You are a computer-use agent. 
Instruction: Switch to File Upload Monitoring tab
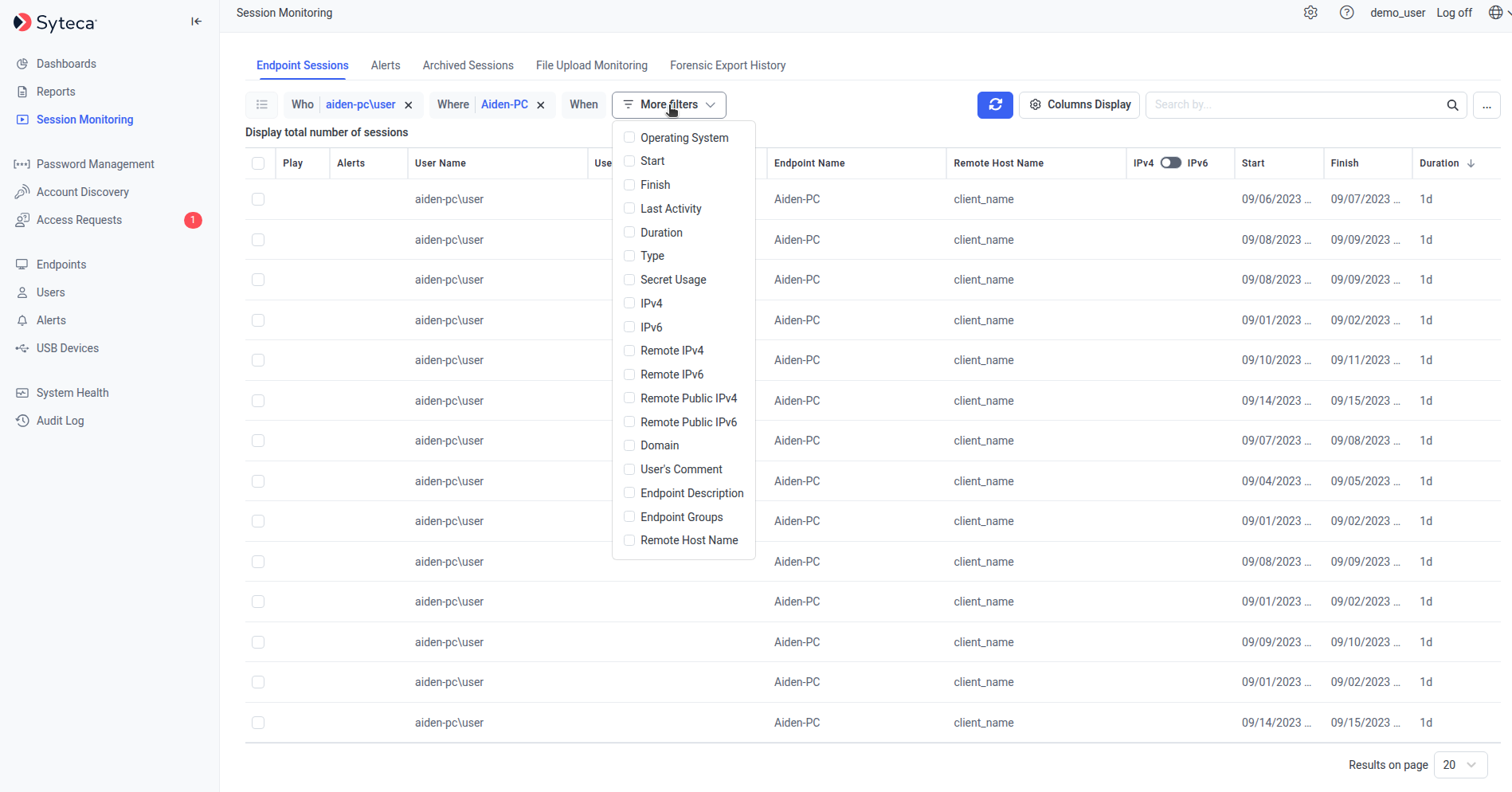click(x=592, y=65)
